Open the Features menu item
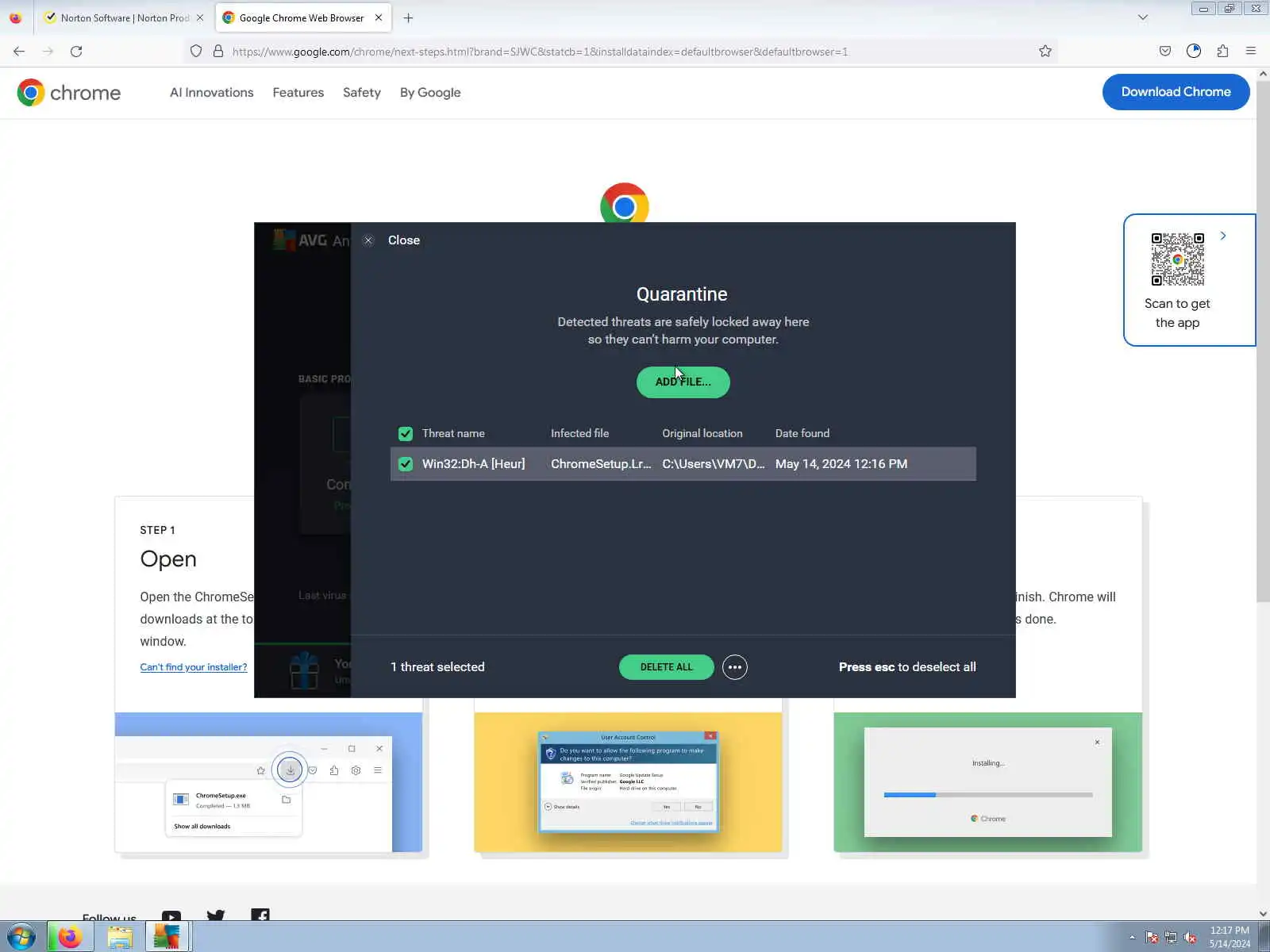Viewport: 1270px width, 952px height. click(x=298, y=93)
